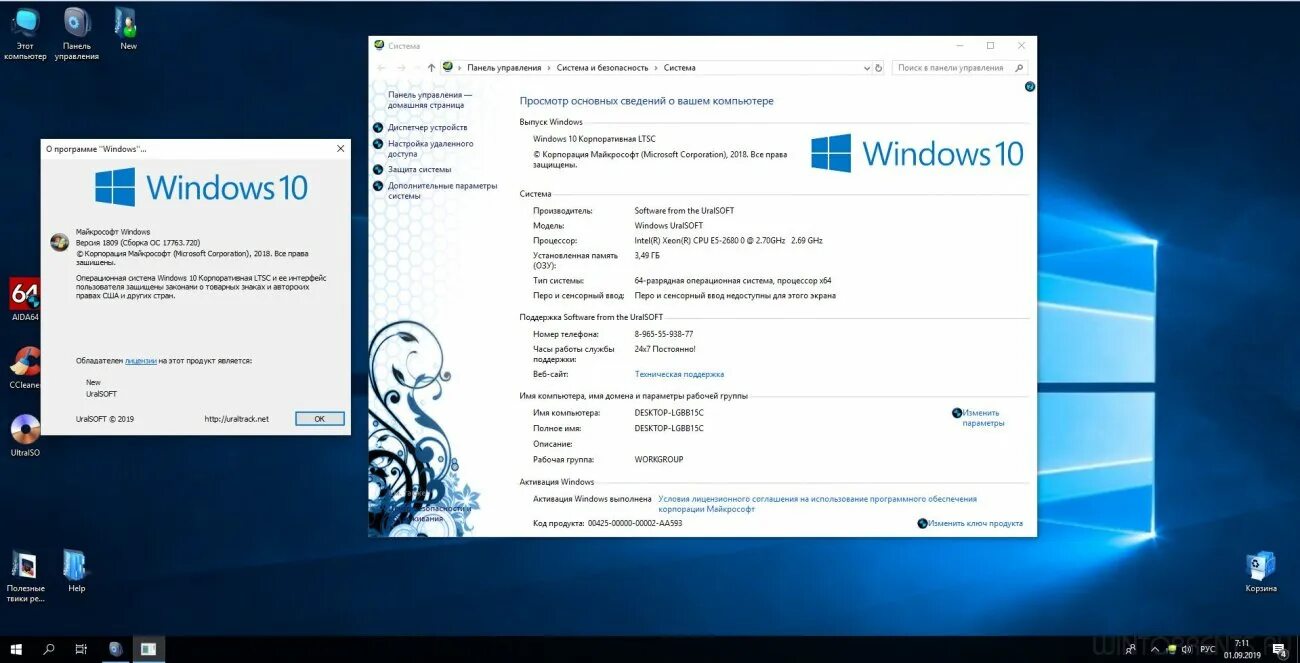Viewport: 1300px width, 663px height.
Task: Select the product ID 00425-00000-00002-AA593
Action: coord(634,523)
